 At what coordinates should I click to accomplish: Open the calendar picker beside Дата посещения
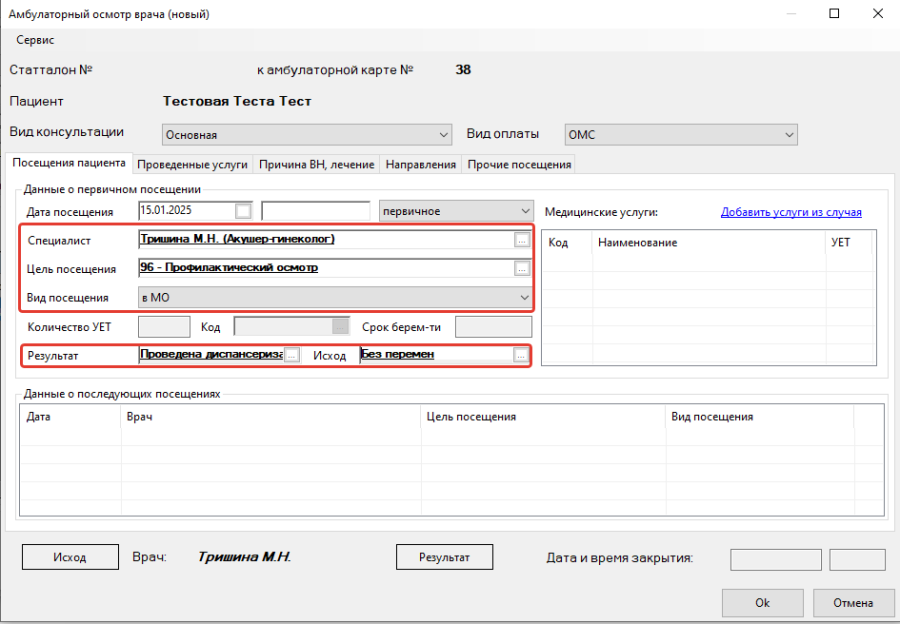[243, 211]
